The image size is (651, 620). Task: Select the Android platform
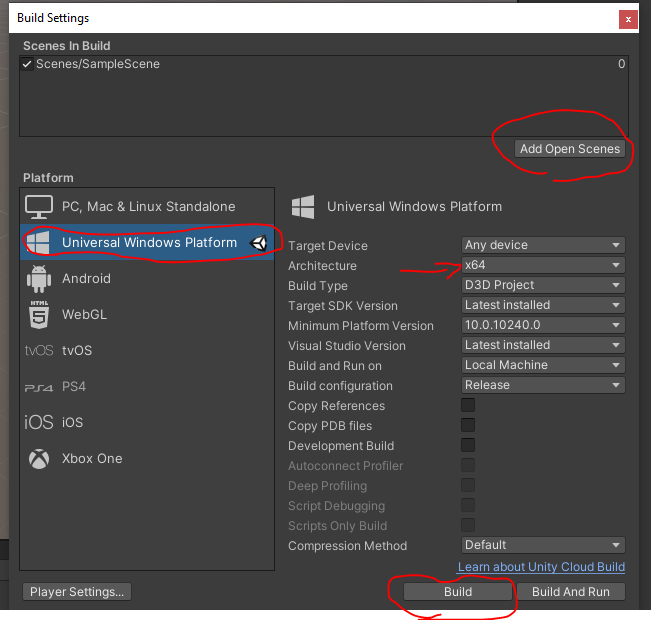click(x=147, y=279)
